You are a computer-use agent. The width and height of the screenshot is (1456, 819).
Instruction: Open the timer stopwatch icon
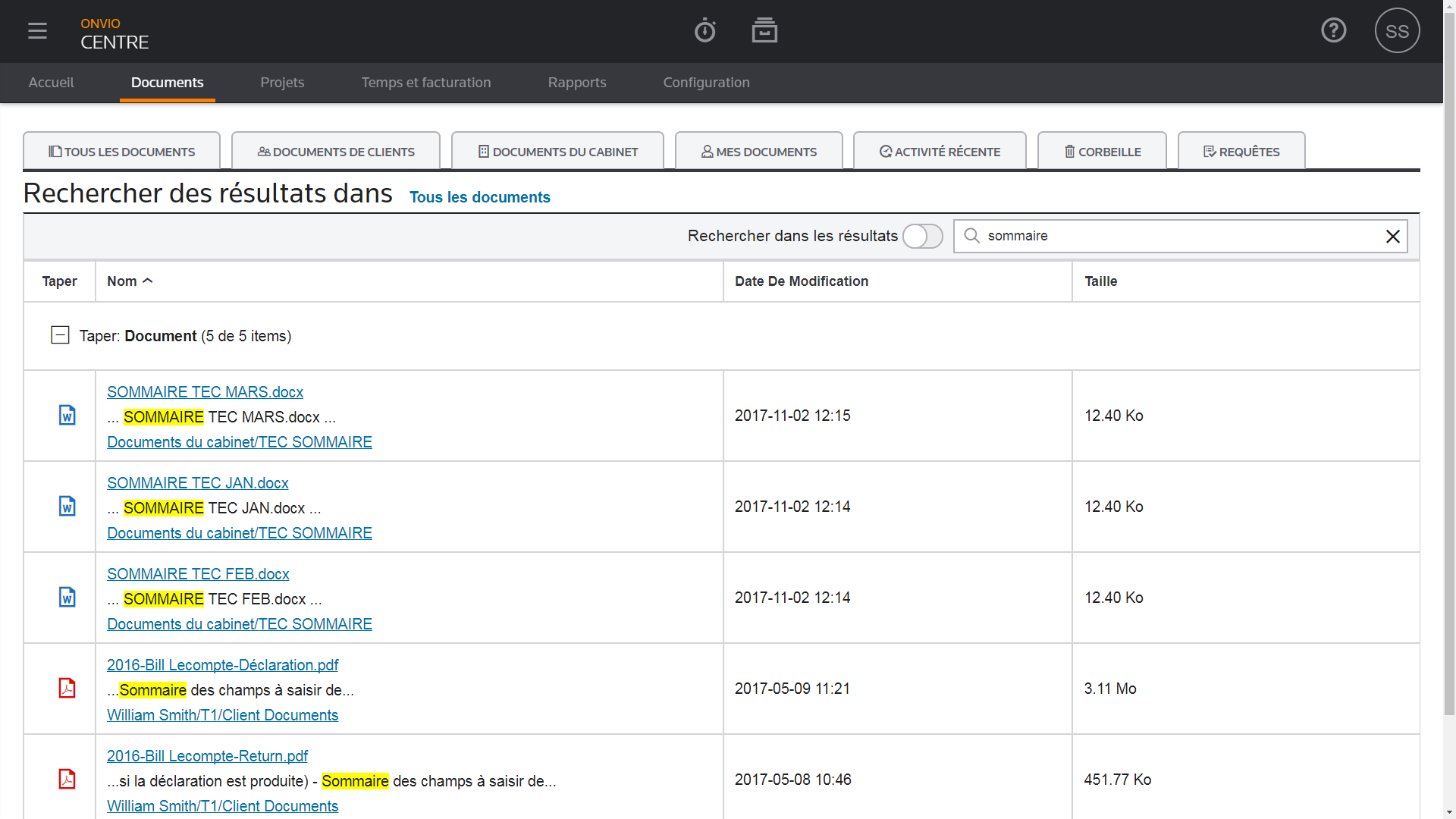coord(705,31)
